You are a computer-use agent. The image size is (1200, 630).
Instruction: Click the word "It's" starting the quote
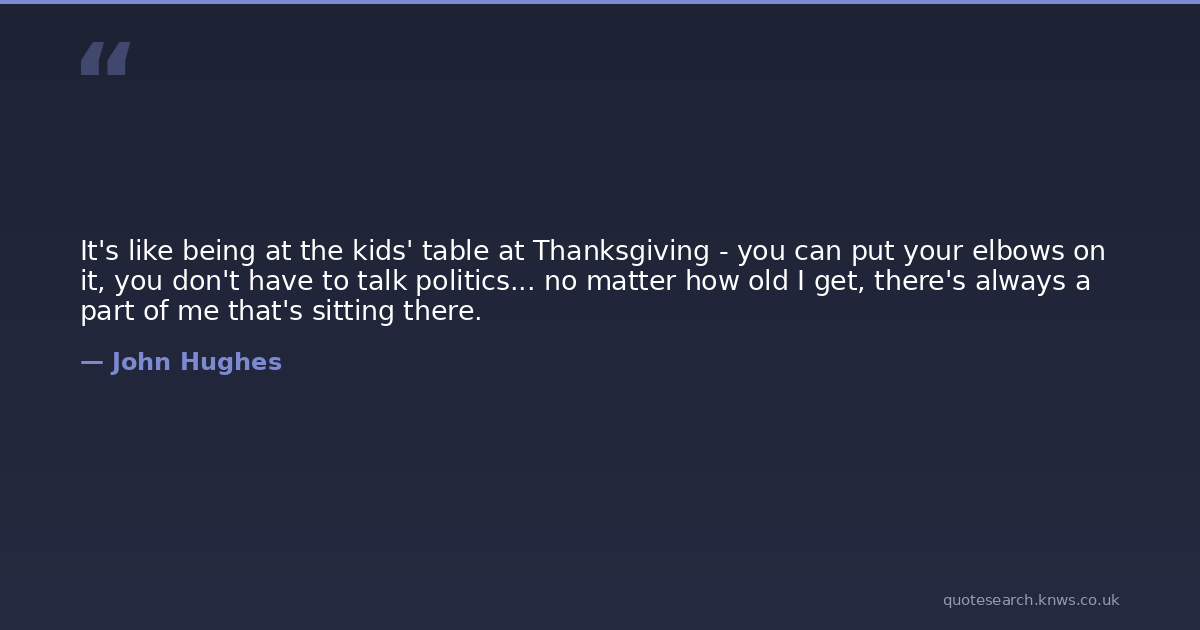point(100,251)
